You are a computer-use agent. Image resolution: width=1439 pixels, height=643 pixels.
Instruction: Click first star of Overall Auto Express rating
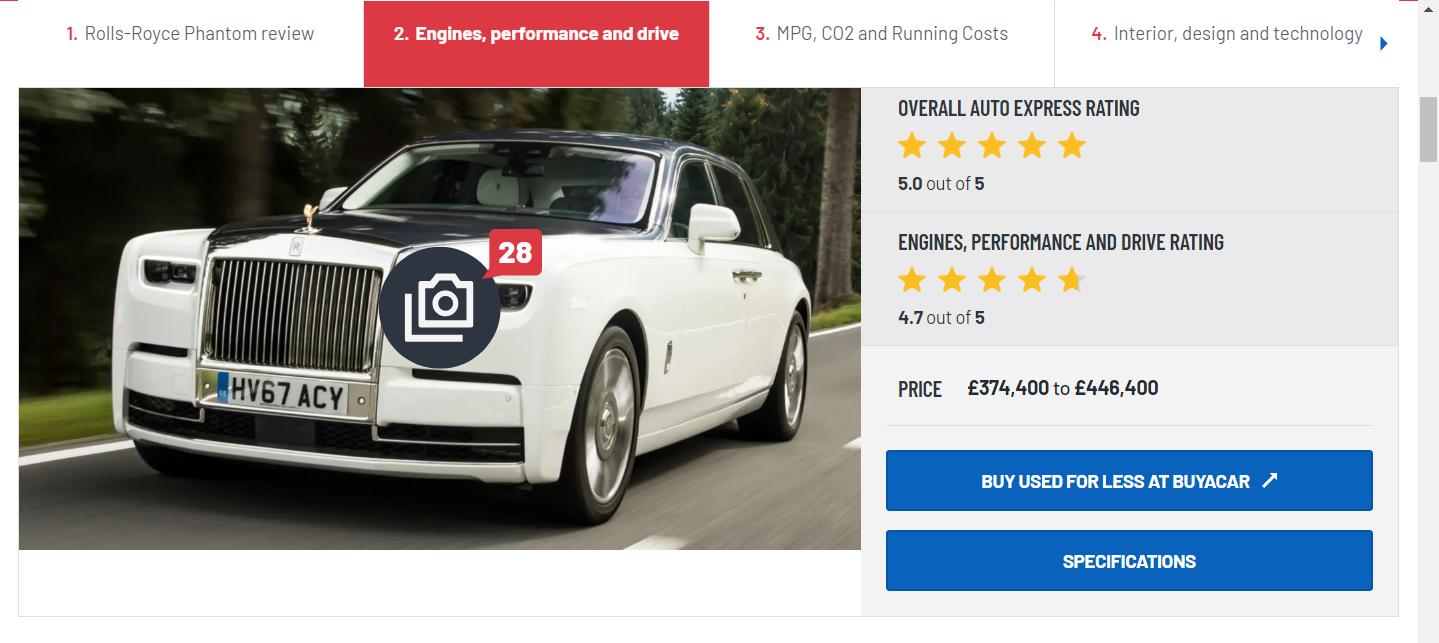point(911,146)
